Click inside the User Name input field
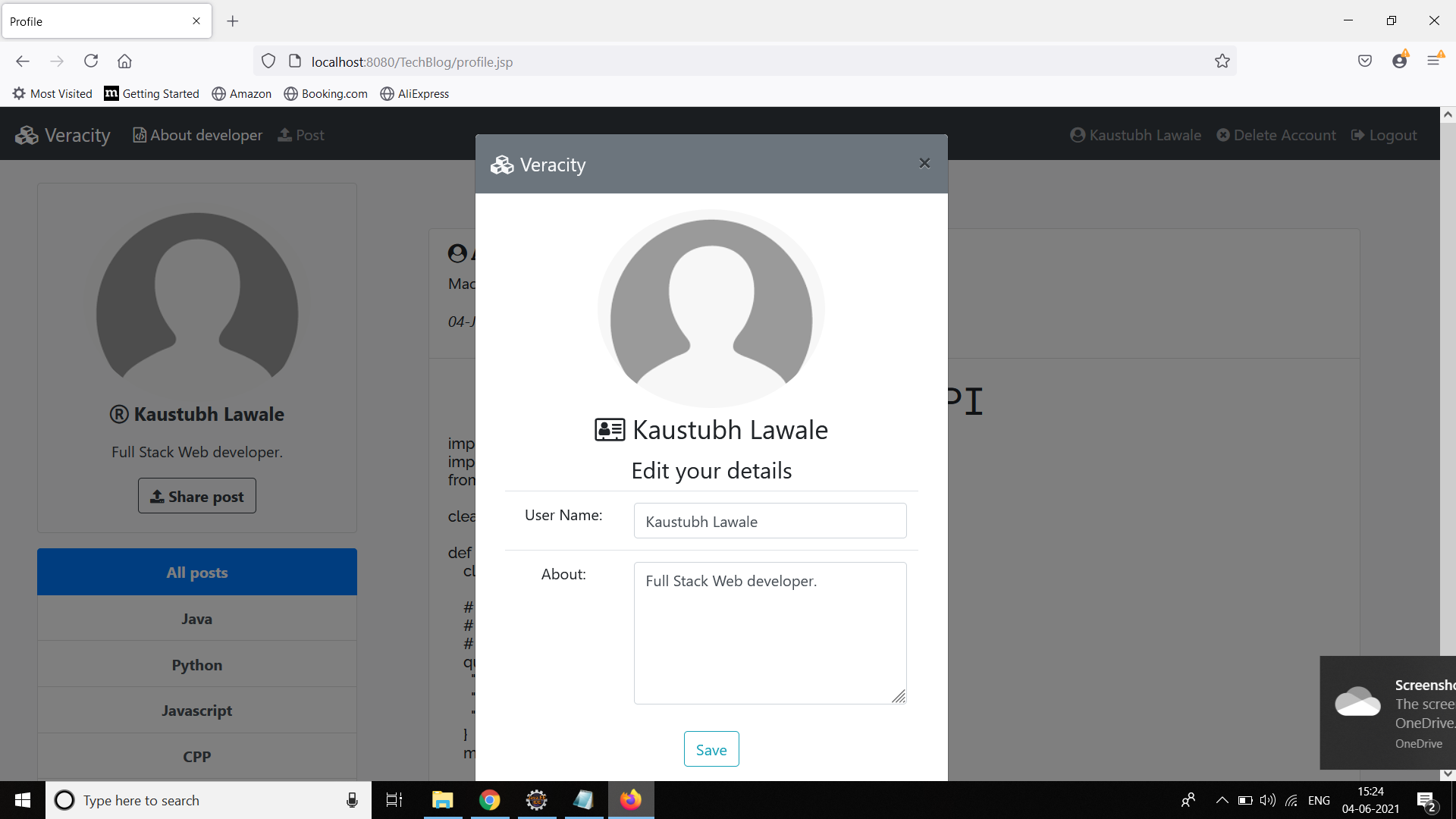Screen dimensions: 1456x819 [x=769, y=521]
